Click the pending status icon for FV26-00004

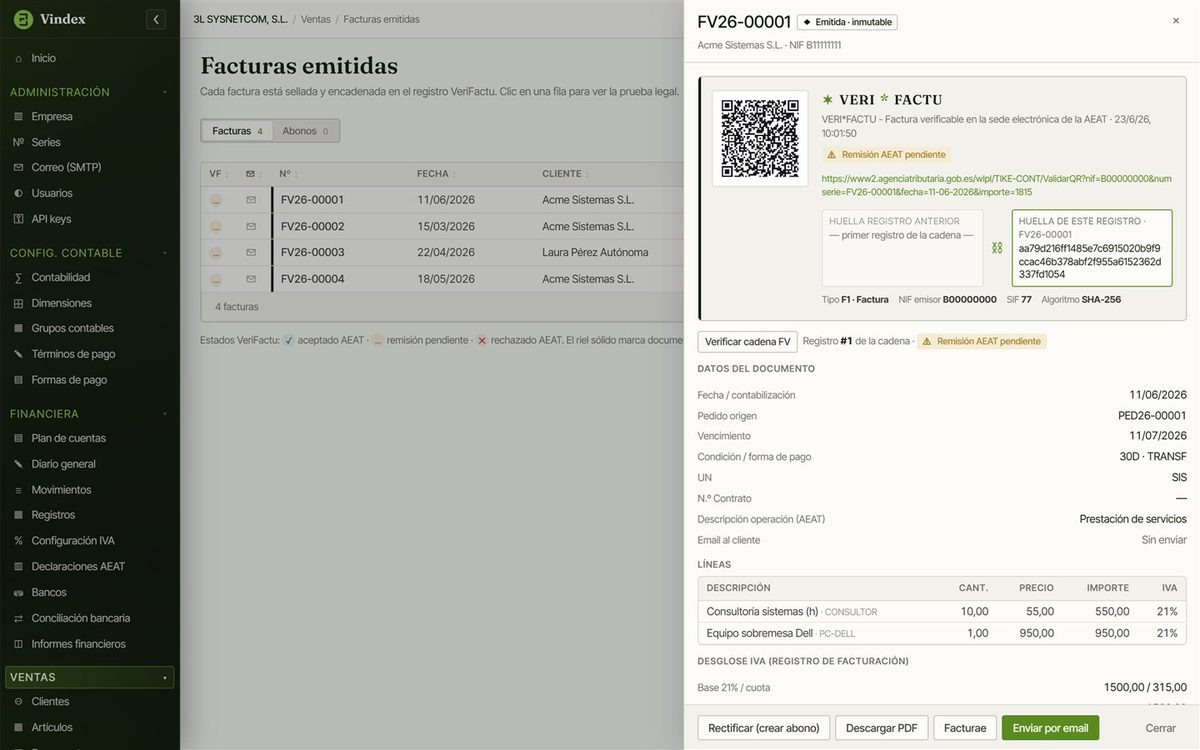point(216,280)
